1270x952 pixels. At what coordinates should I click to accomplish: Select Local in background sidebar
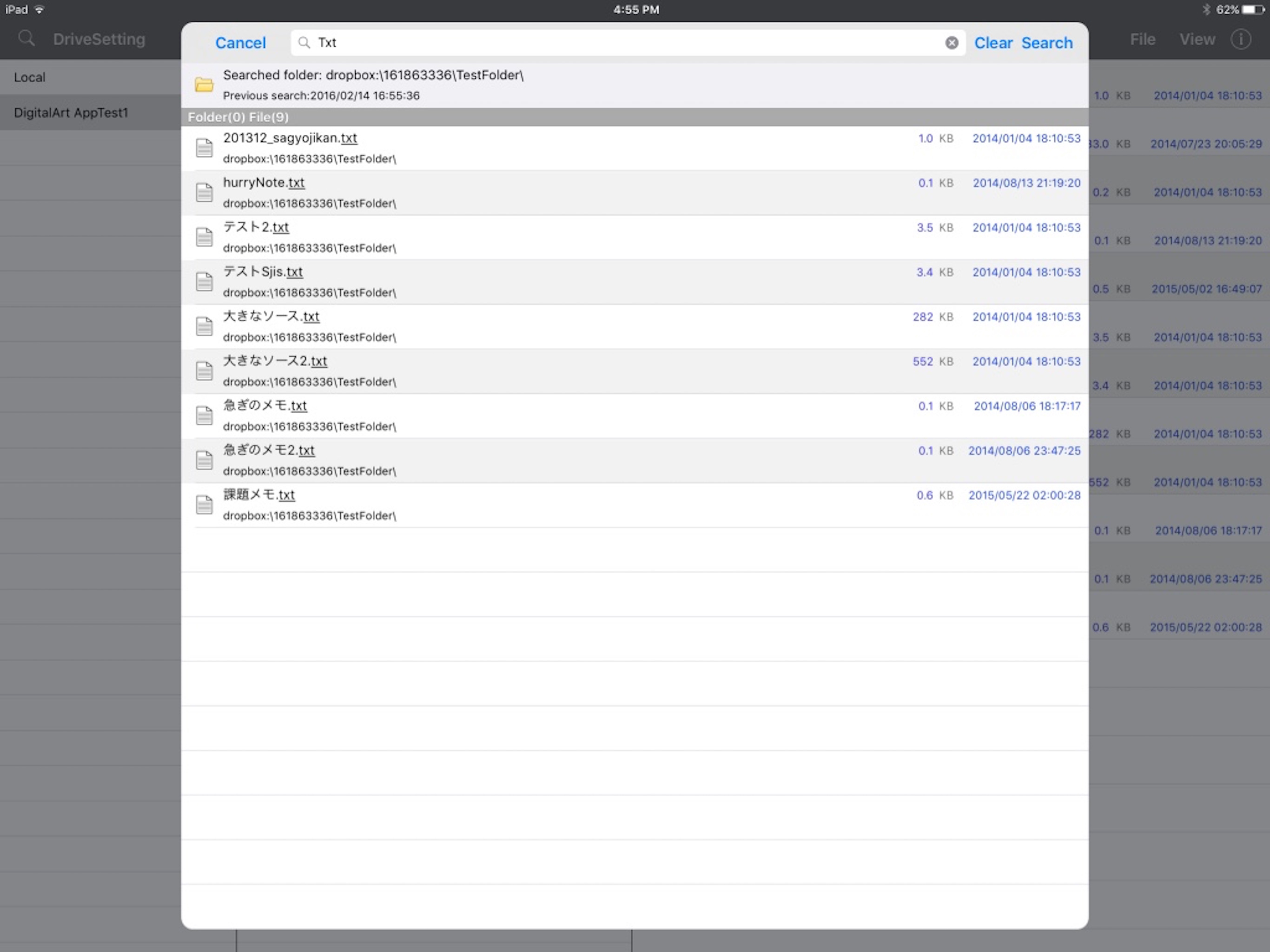91,78
